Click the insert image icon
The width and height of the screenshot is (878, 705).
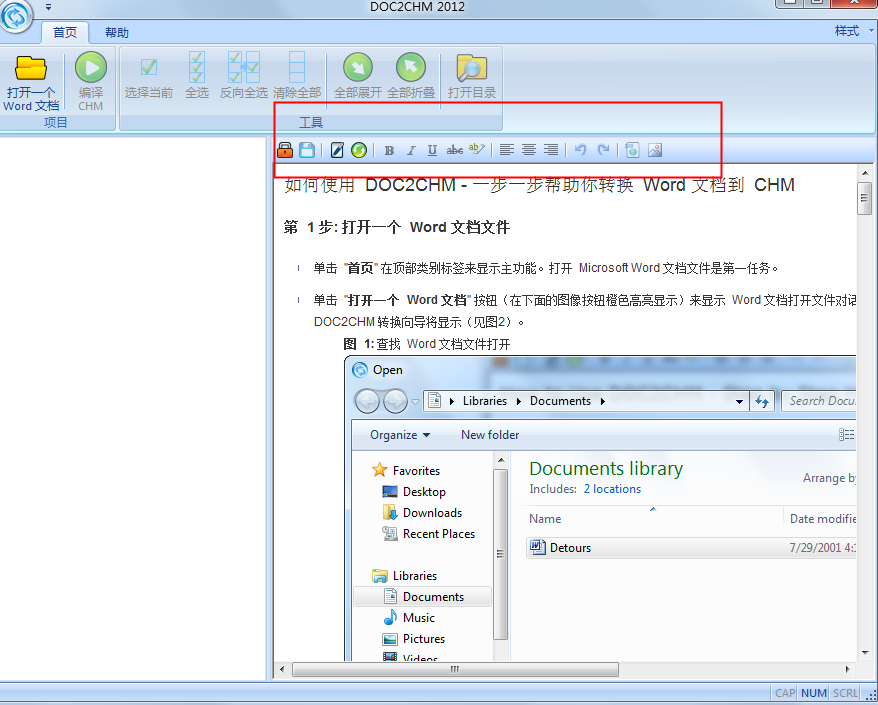tap(655, 150)
